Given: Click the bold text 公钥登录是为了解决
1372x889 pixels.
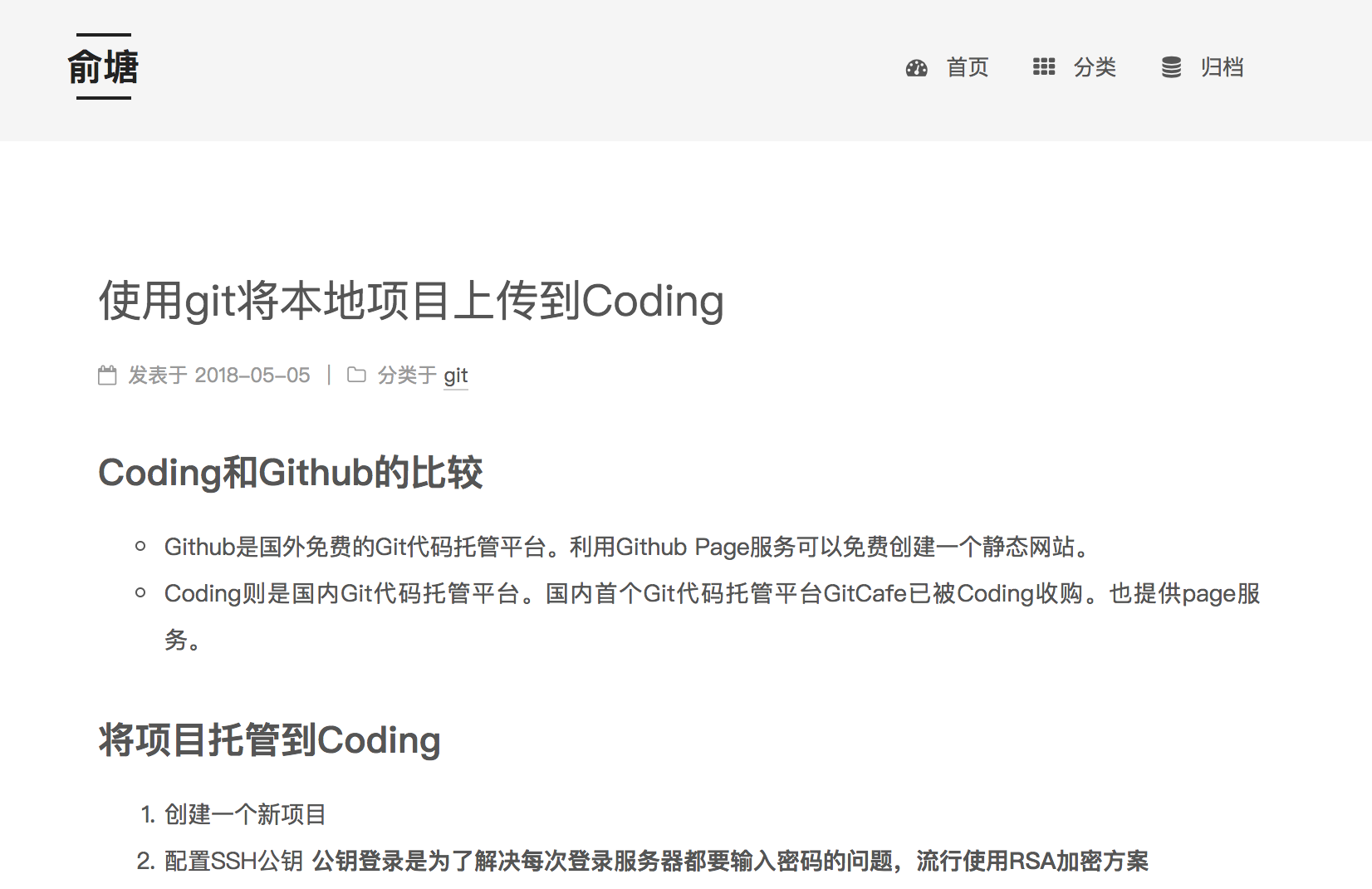Looking at the screenshot, I should [730, 861].
